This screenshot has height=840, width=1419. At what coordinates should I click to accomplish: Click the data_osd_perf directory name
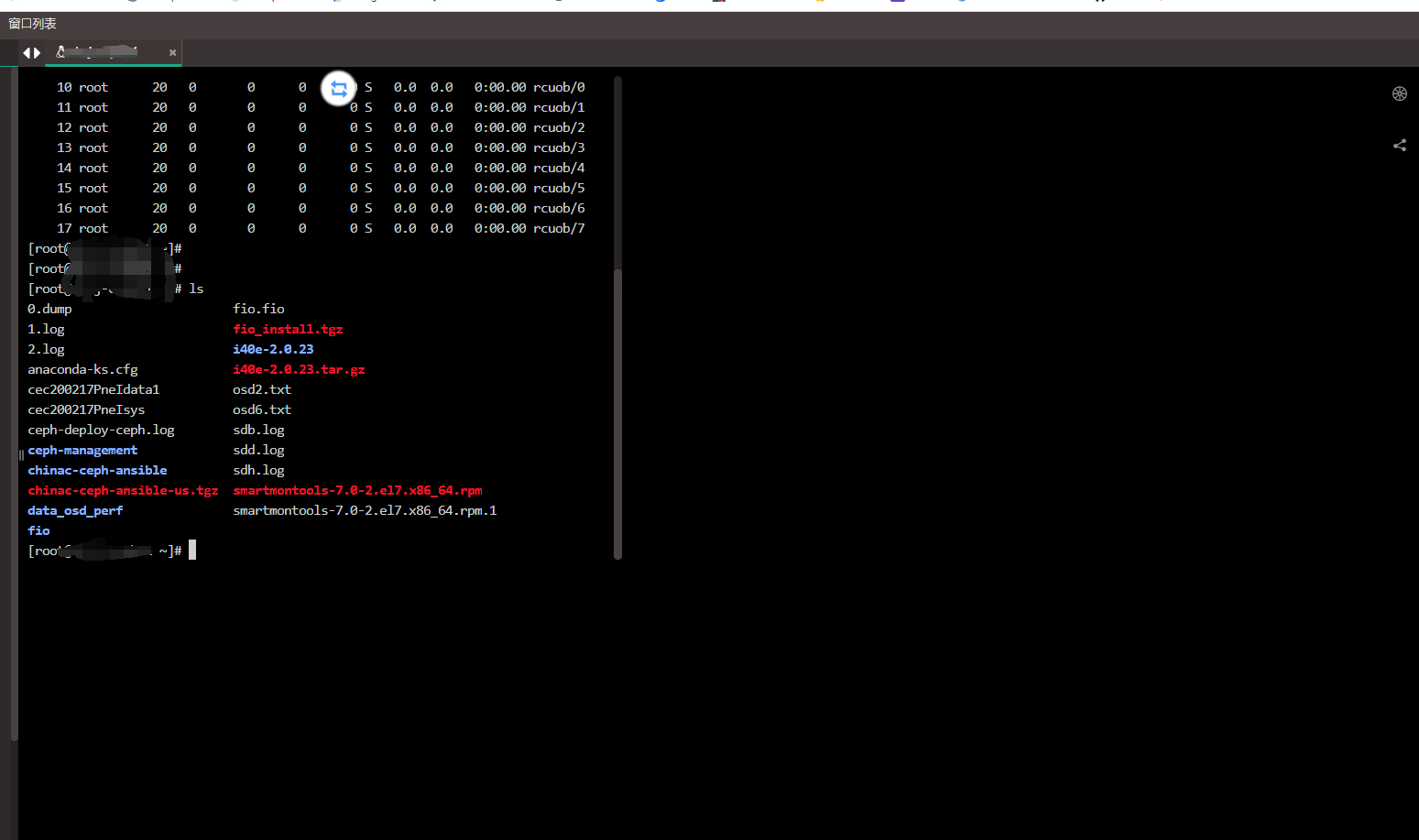(75, 510)
